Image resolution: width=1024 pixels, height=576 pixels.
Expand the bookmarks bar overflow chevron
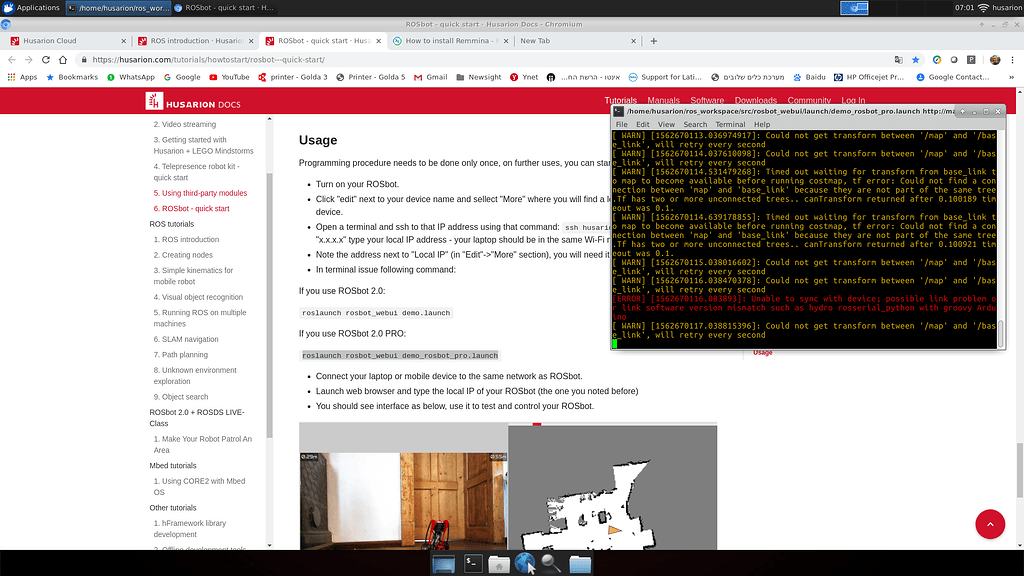pos(1013,76)
